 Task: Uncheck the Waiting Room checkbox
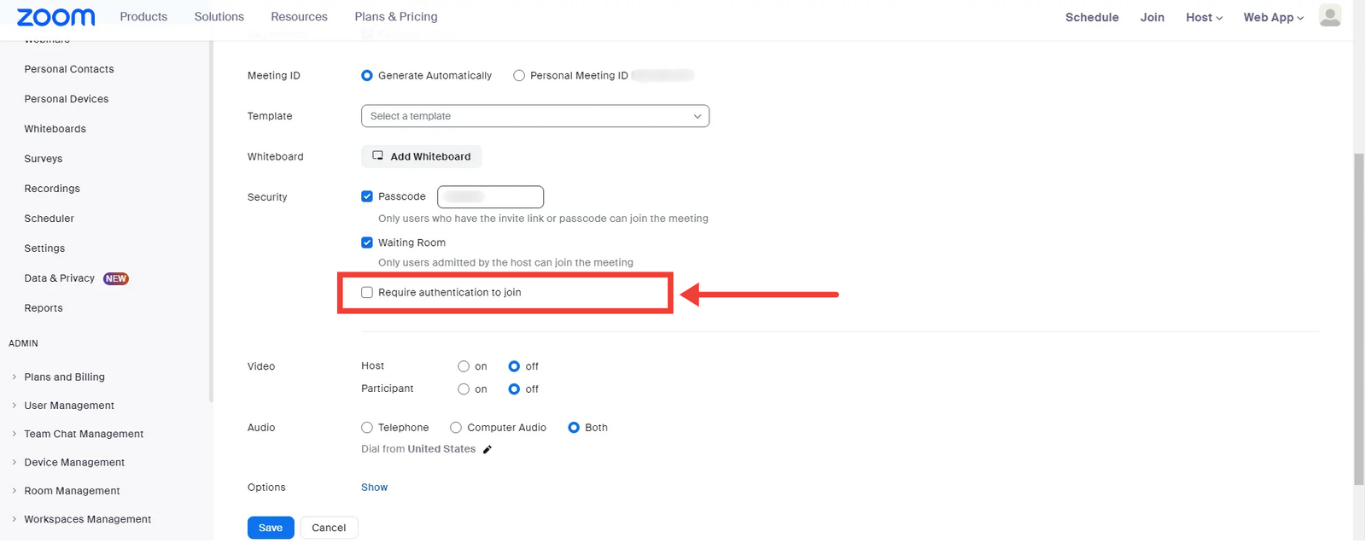click(x=367, y=243)
